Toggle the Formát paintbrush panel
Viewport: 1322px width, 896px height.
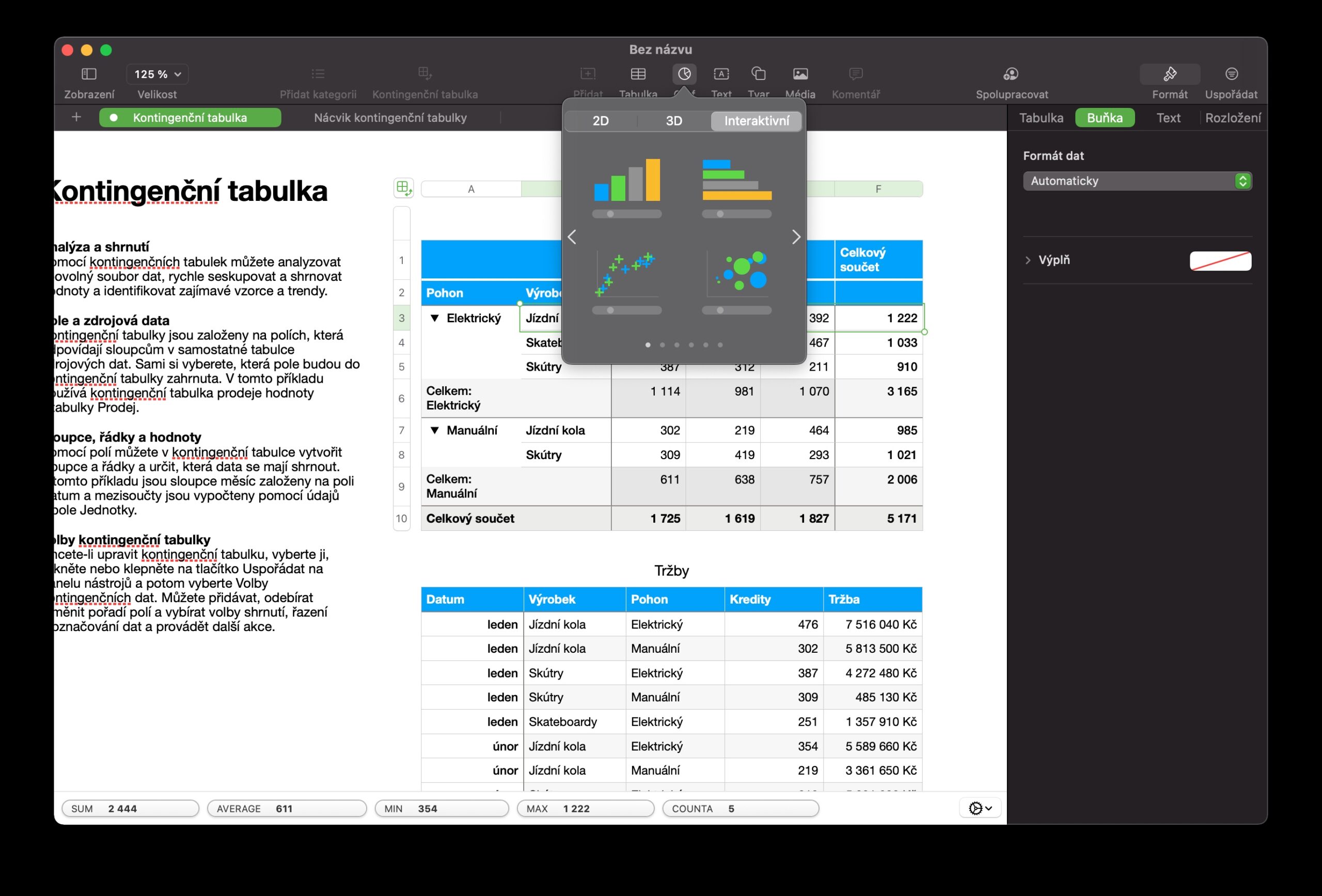[x=1170, y=74]
